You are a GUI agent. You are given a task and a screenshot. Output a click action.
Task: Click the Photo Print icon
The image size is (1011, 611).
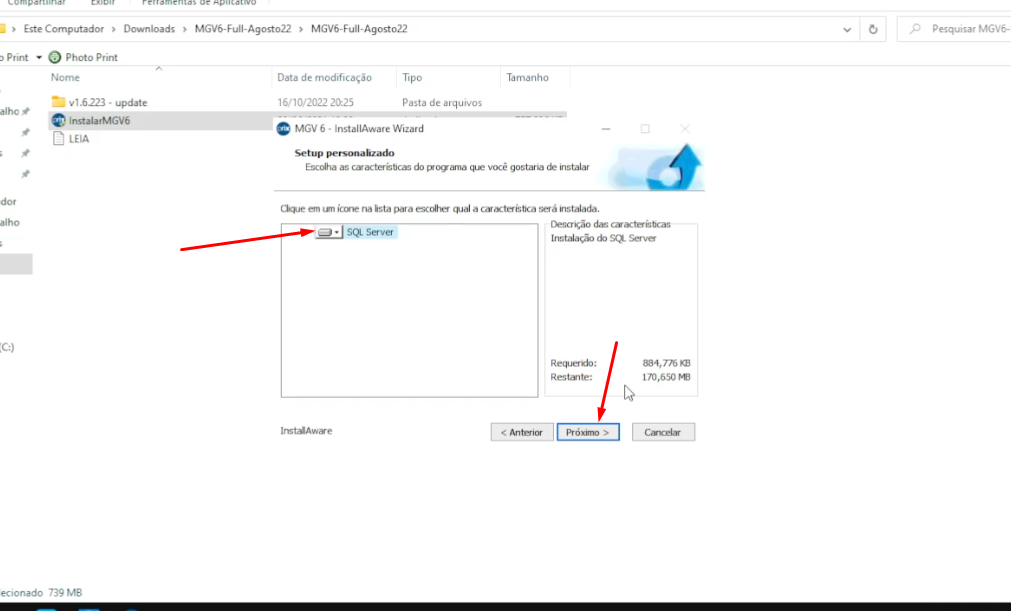(x=55, y=57)
